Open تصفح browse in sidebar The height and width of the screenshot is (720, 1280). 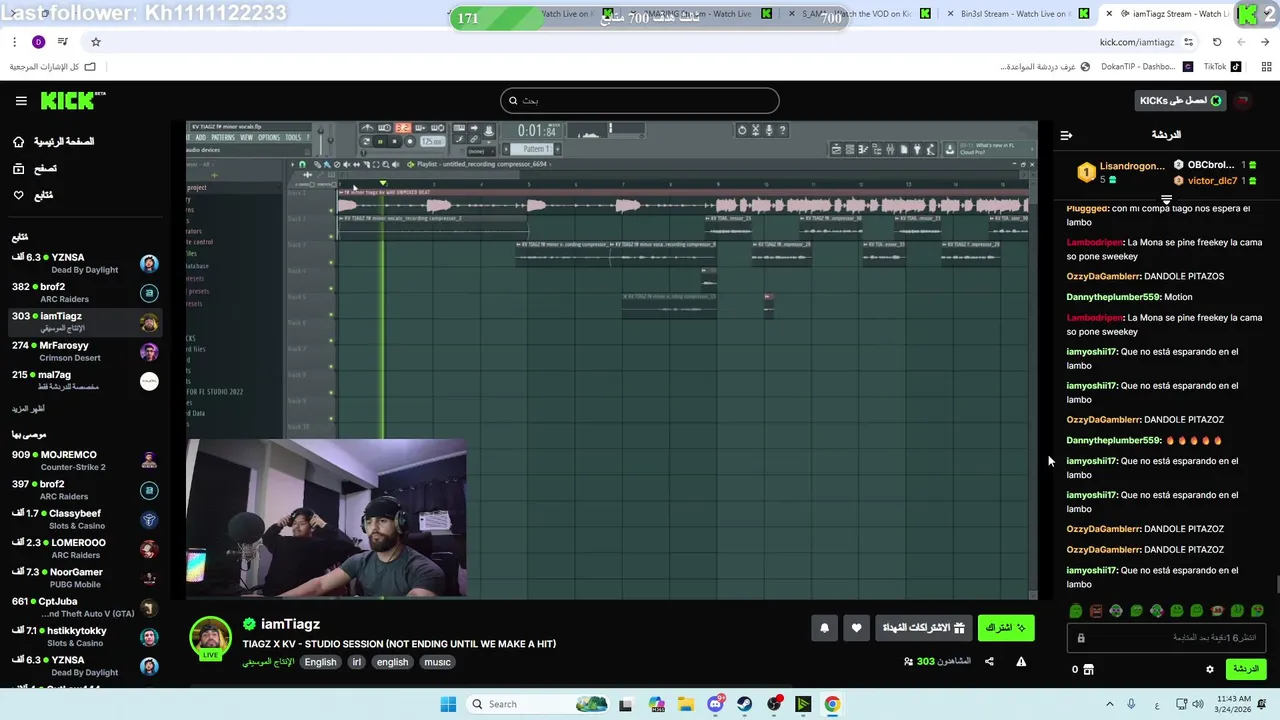(x=35, y=169)
